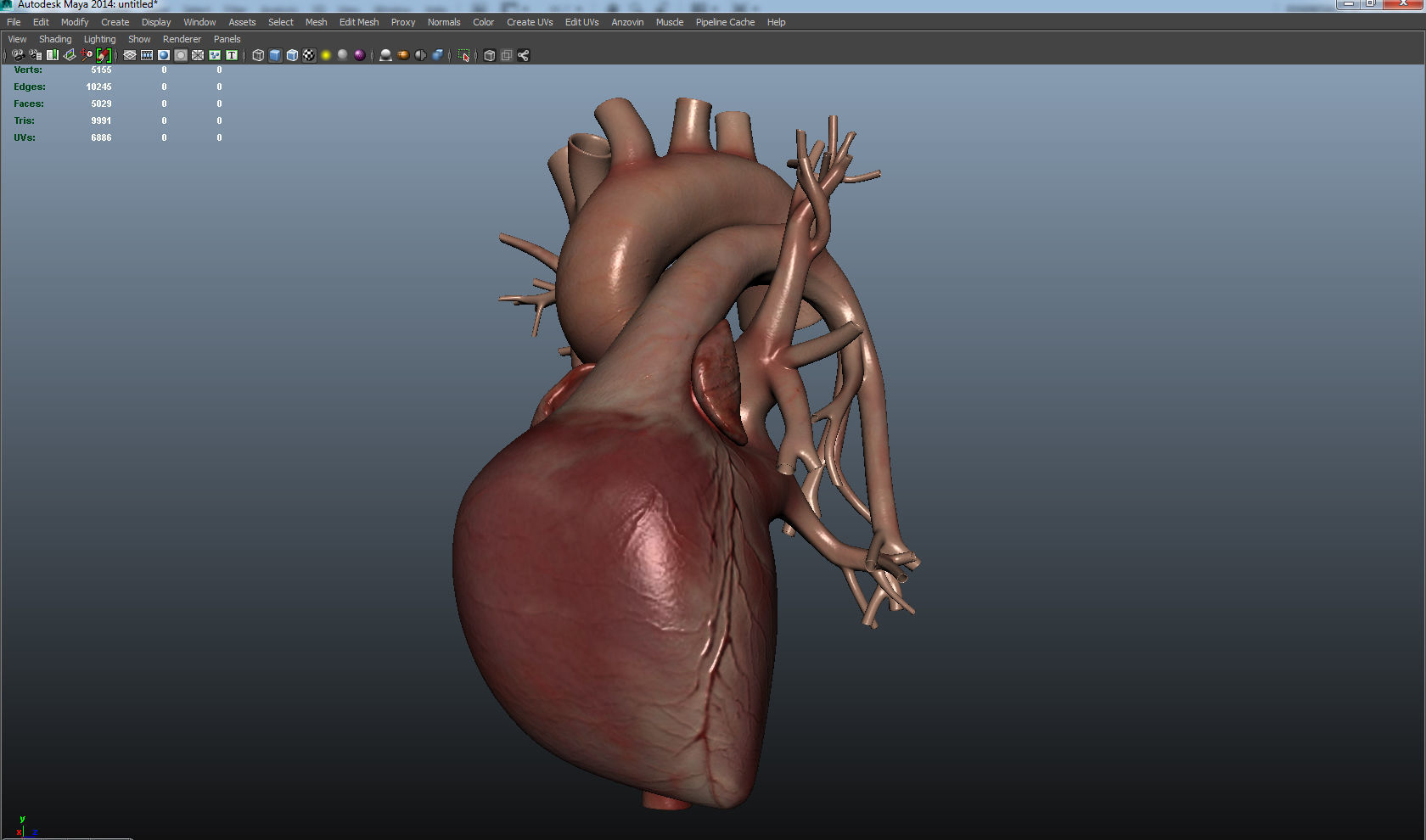This screenshot has width=1426, height=840.
Task: Switch to Wireframe cube display
Action: point(258,55)
